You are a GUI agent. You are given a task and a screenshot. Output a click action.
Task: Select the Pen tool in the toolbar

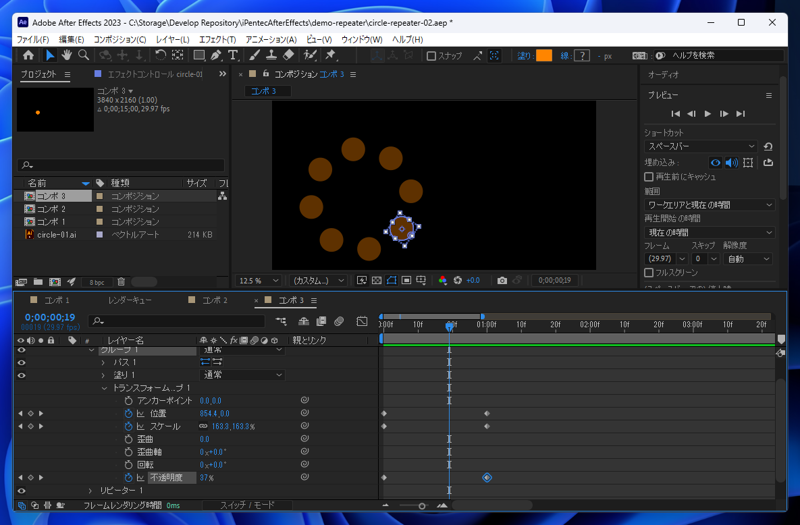[216, 56]
